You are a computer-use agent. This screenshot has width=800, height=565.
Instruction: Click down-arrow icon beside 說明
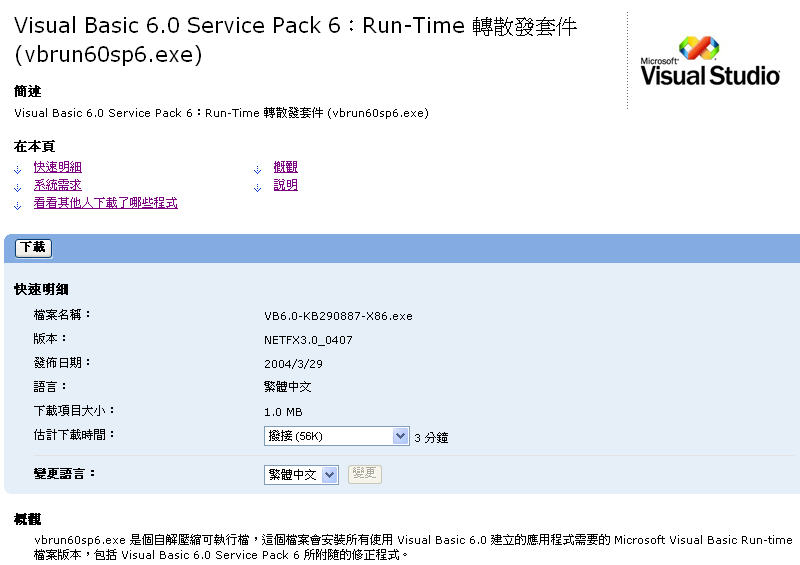[258, 188]
